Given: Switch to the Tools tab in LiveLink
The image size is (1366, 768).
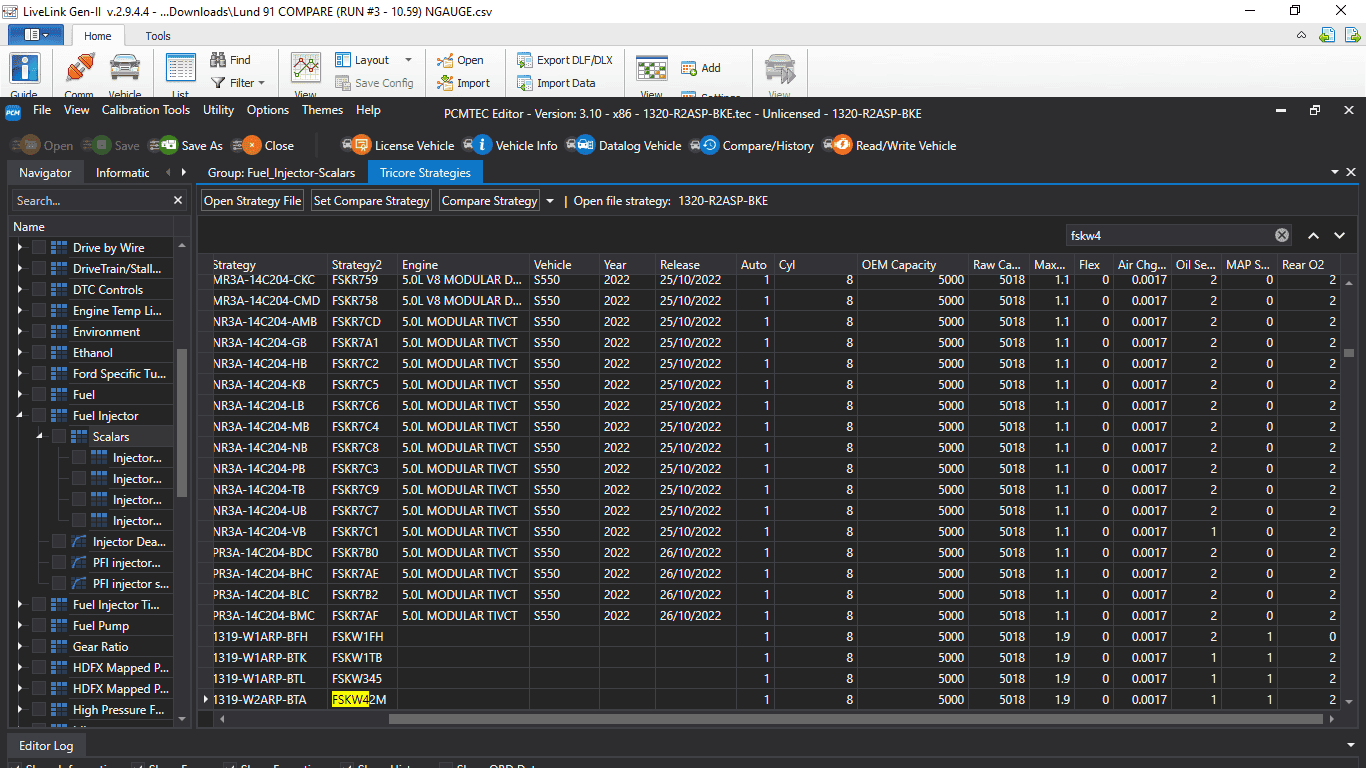Looking at the screenshot, I should [x=158, y=36].
